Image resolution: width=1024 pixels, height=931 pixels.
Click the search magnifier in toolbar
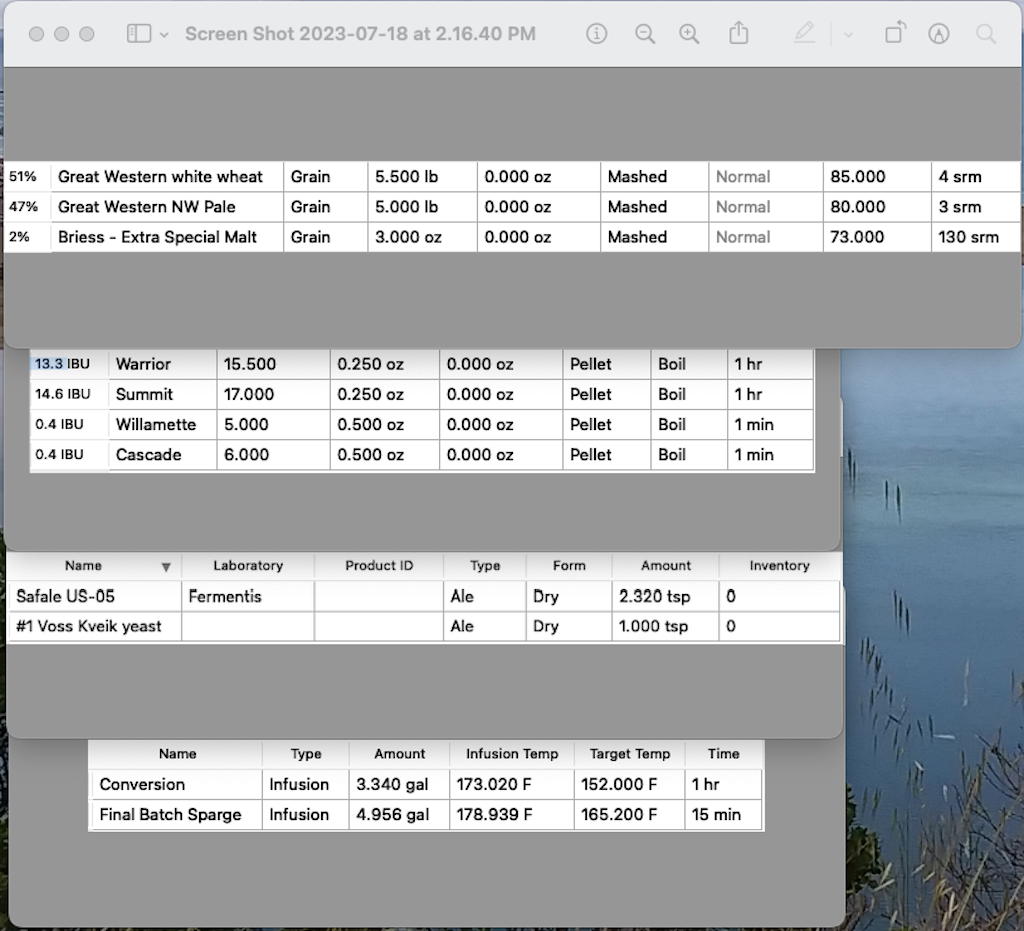[x=986, y=34]
